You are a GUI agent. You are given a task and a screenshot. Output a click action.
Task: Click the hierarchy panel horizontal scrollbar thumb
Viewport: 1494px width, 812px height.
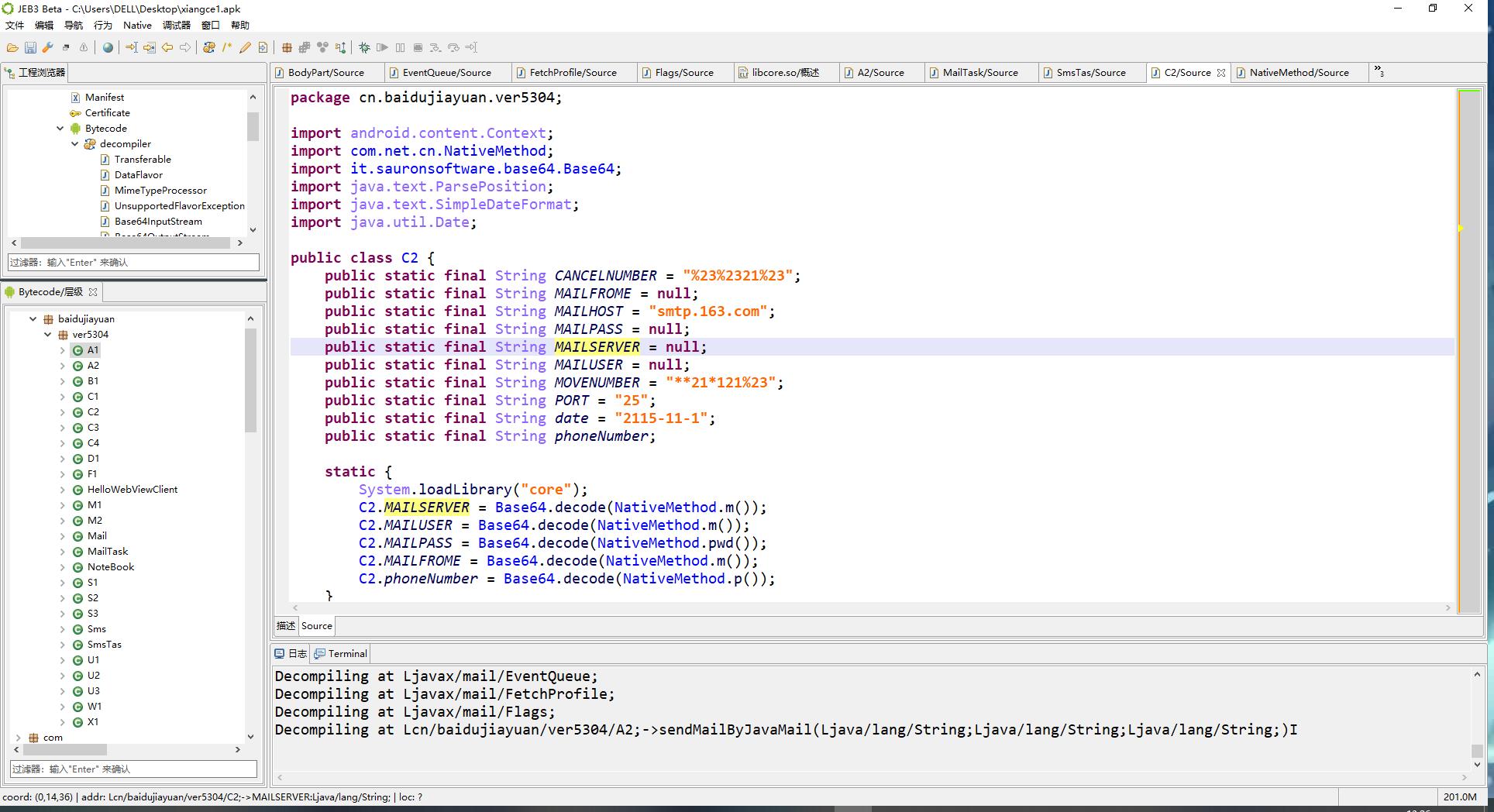[64, 750]
